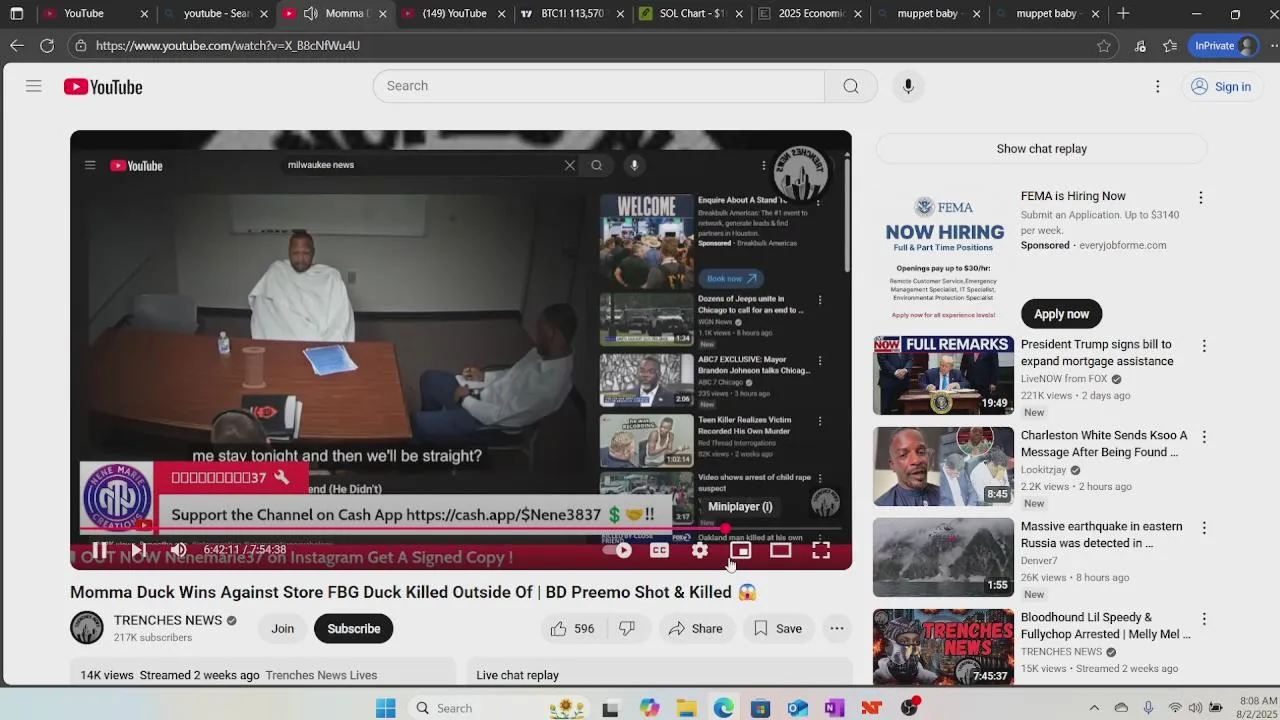Open the InPrivate profile button

coord(1225,45)
